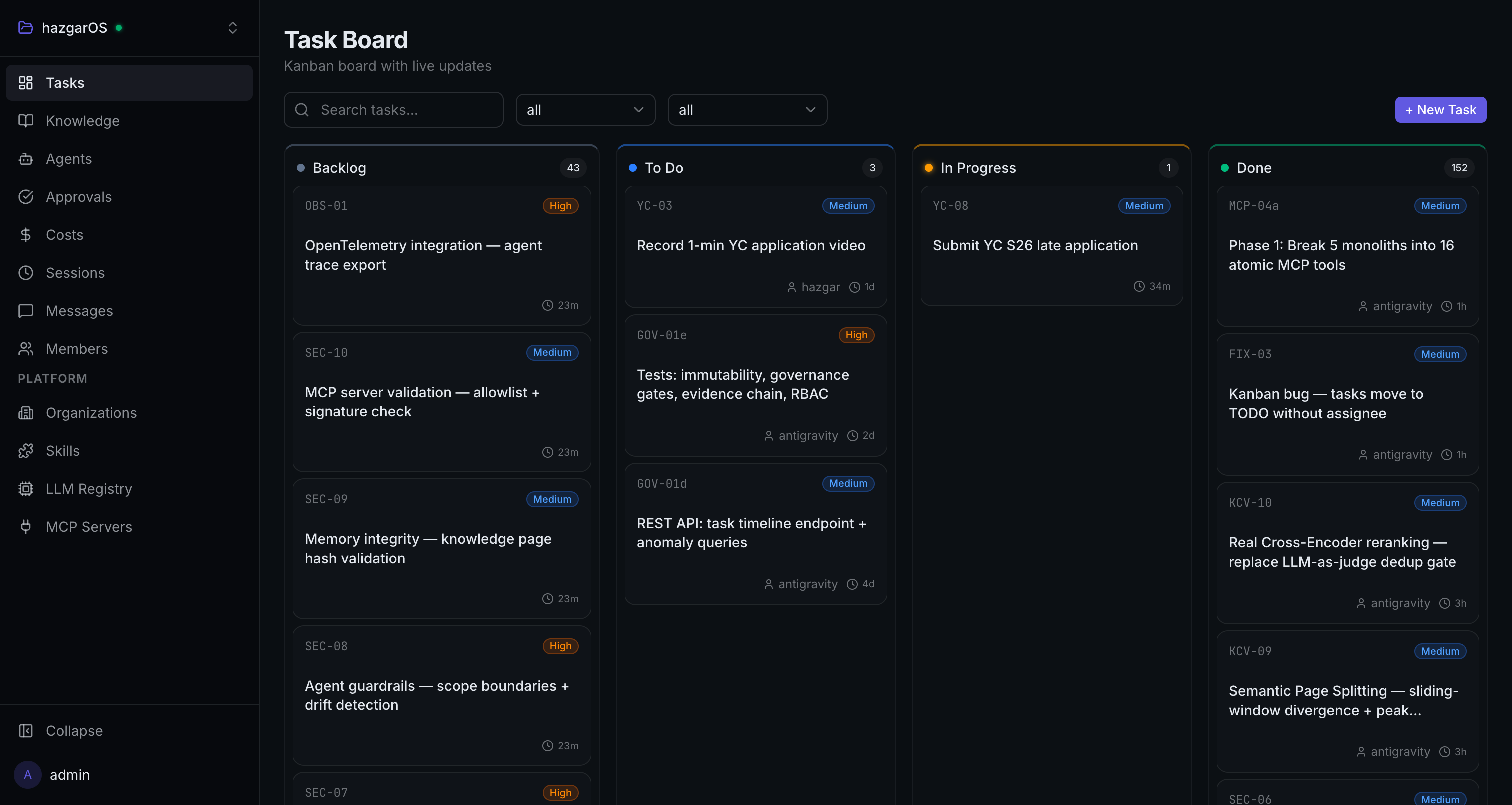Click the clock icon on SEC-08 card
Screen dimensions: 1512x805
(x=547, y=745)
